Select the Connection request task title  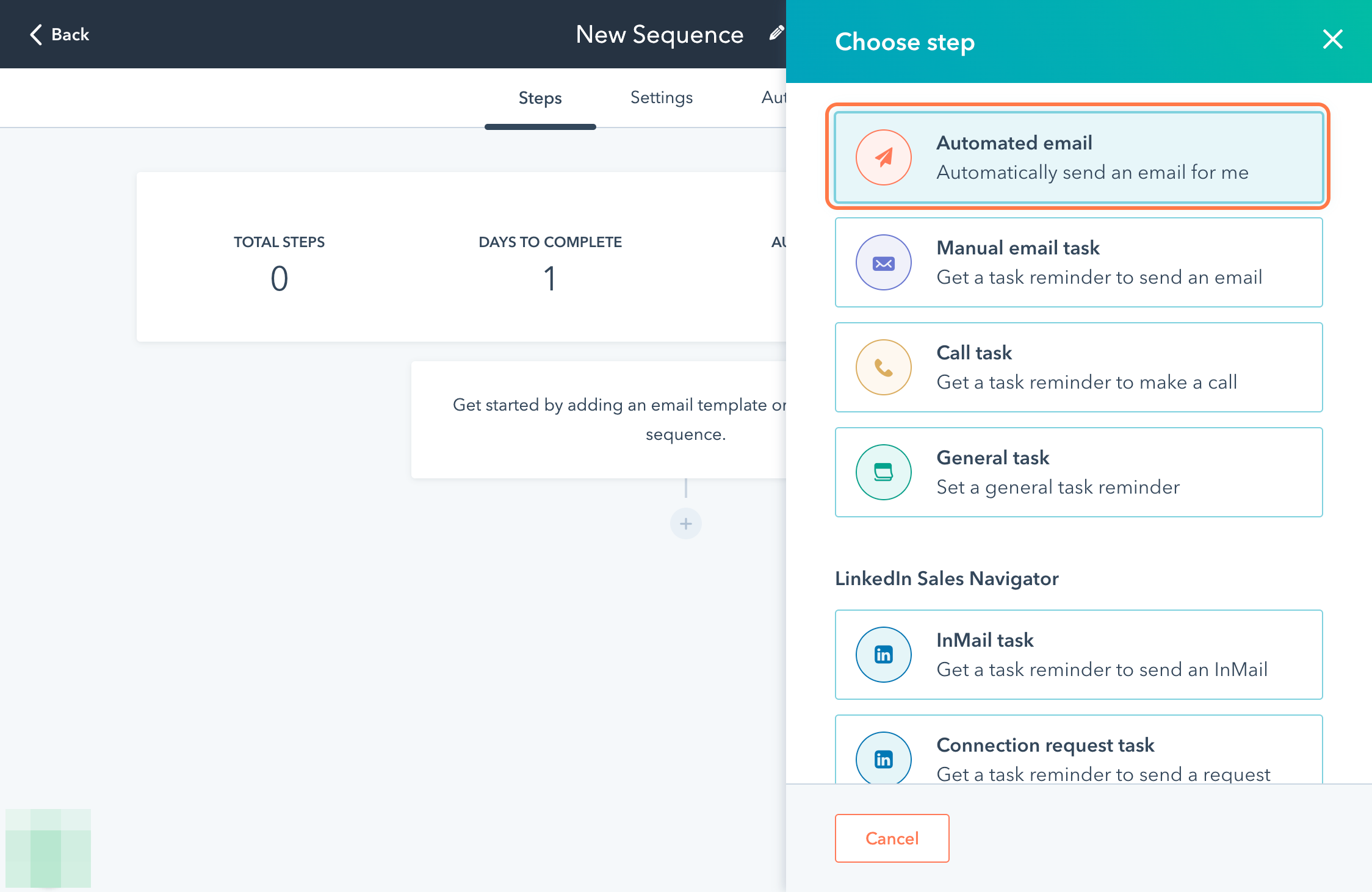(x=1045, y=745)
